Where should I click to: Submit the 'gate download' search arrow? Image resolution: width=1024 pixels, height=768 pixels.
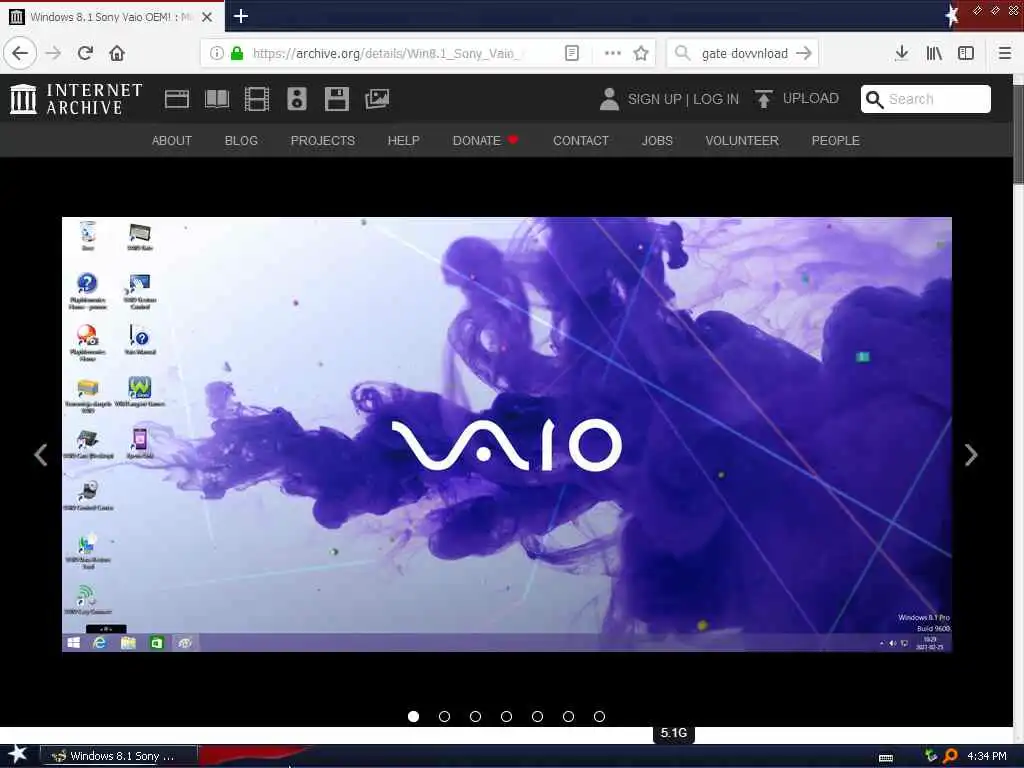pos(805,53)
